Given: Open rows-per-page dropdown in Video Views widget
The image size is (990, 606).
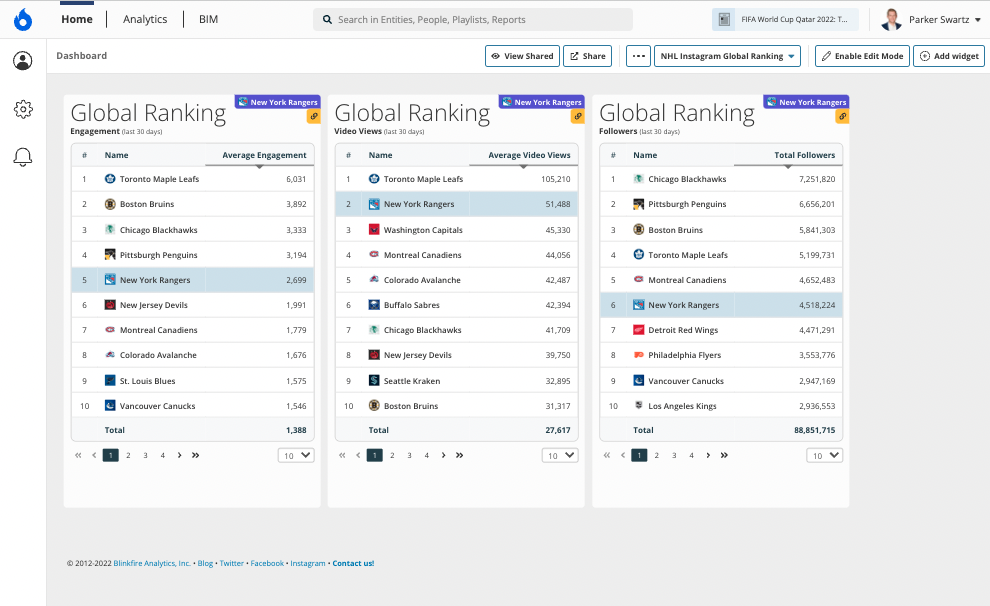Looking at the screenshot, I should click(560, 455).
